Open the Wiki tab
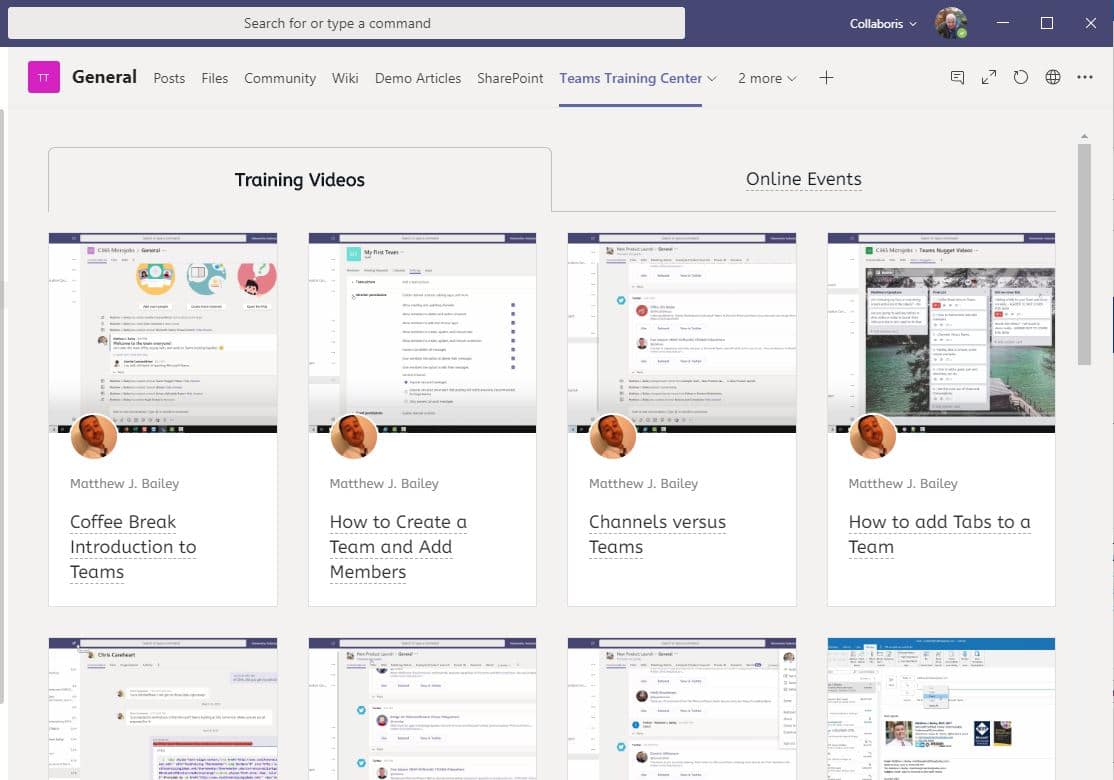 (345, 78)
